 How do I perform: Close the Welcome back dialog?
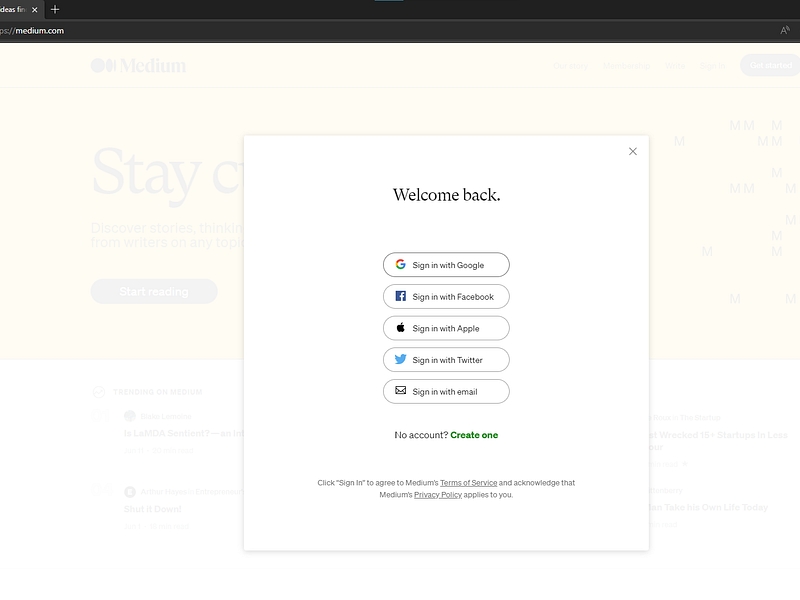click(632, 152)
